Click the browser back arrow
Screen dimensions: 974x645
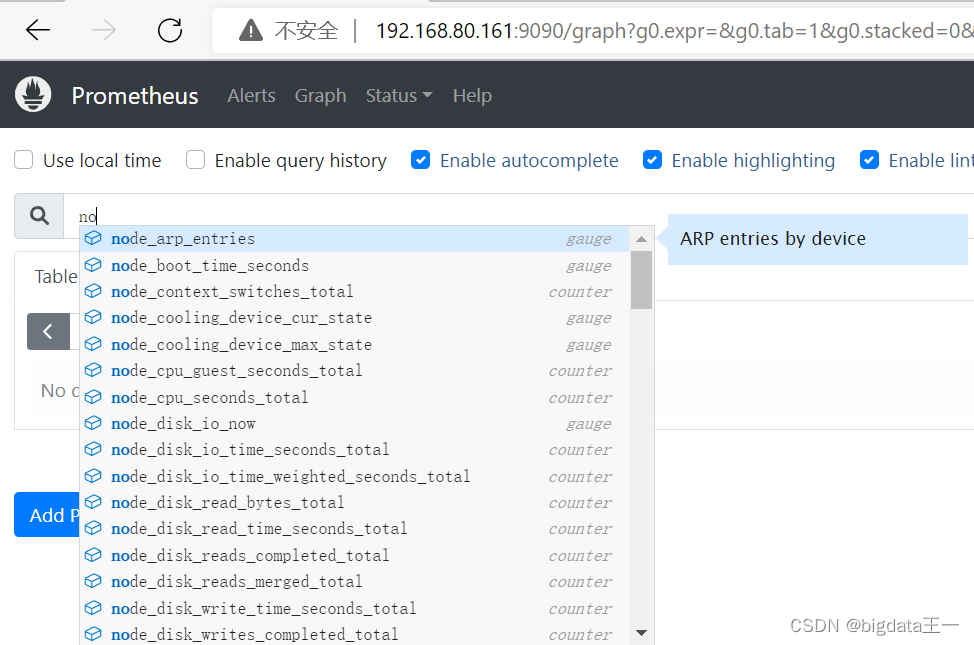[38, 30]
